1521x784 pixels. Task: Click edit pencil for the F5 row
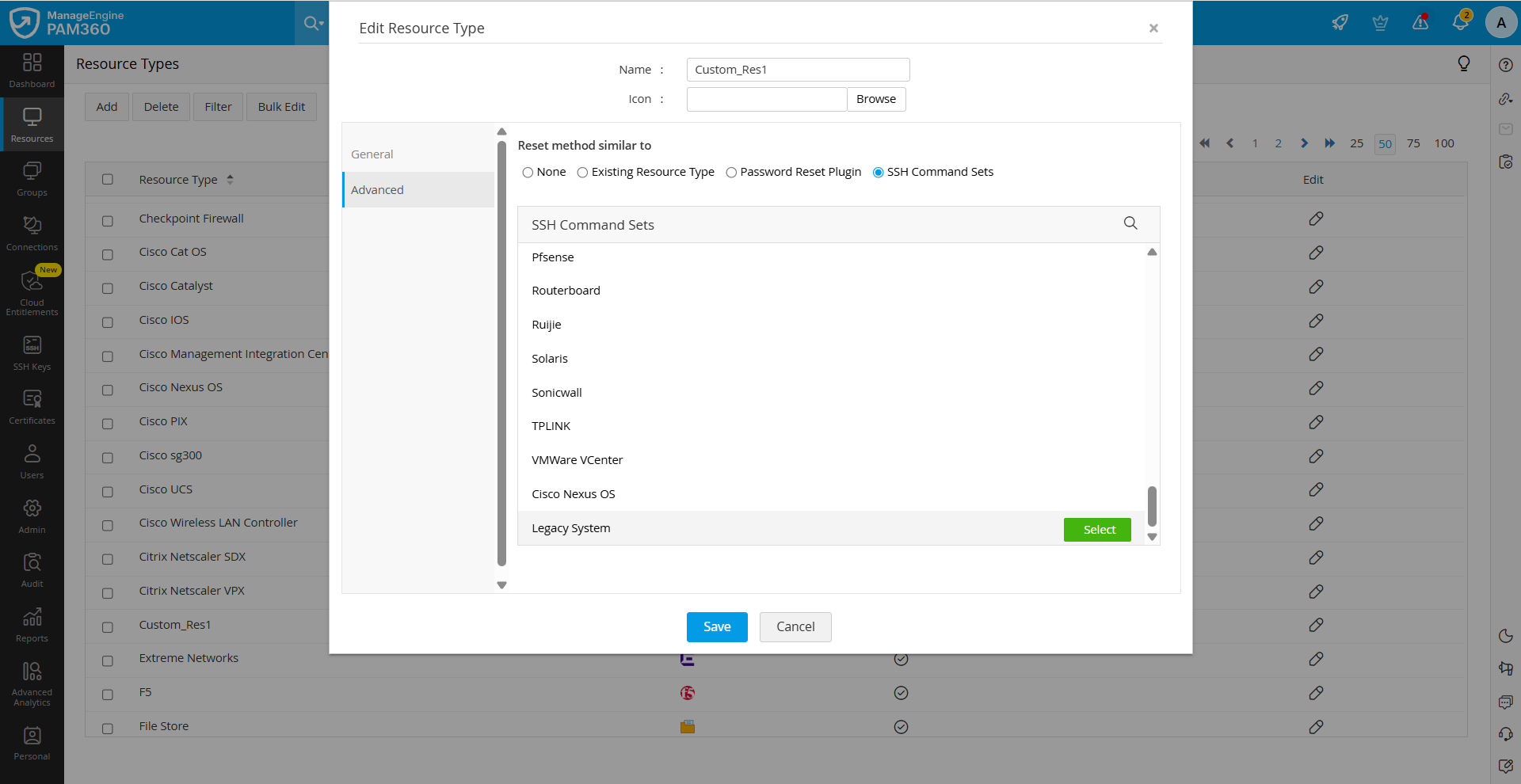[x=1316, y=693]
